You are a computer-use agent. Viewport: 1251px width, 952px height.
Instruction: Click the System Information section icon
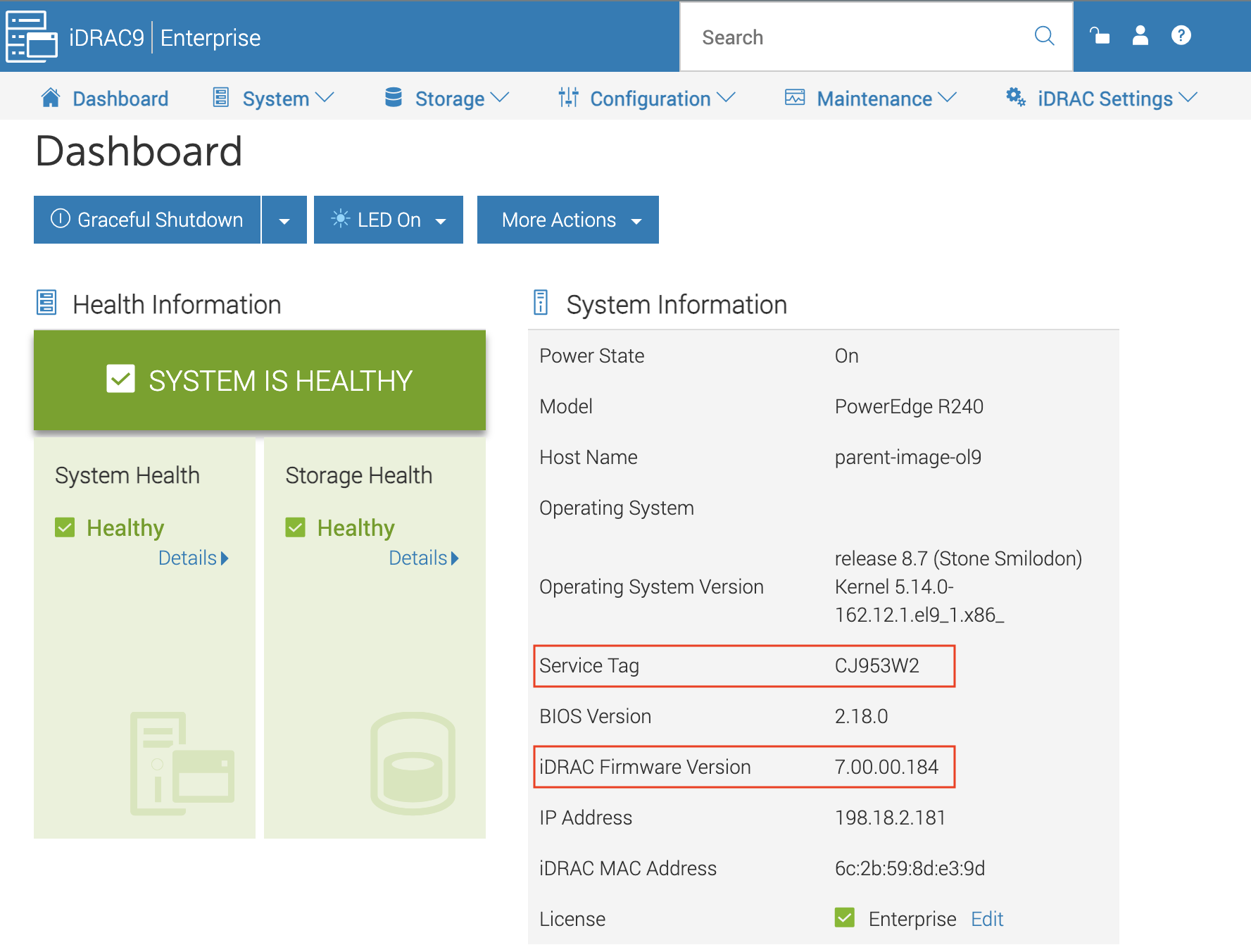[541, 302]
